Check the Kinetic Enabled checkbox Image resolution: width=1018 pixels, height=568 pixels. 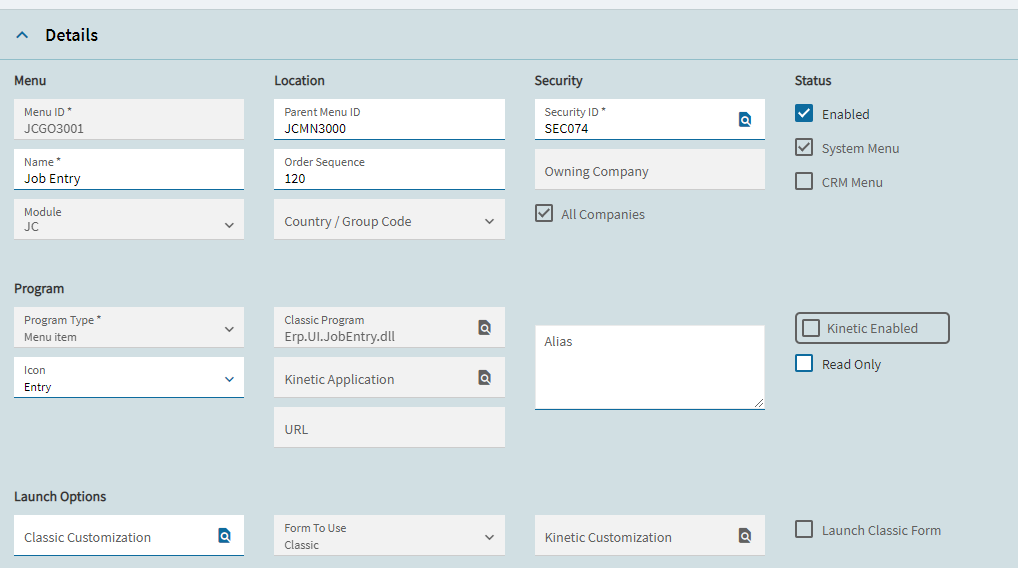(811, 328)
